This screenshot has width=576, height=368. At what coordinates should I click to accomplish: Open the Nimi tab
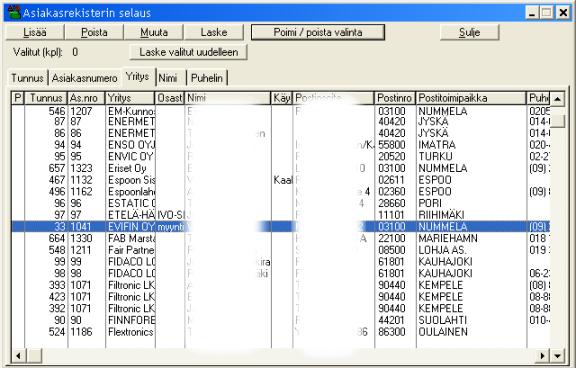168,78
